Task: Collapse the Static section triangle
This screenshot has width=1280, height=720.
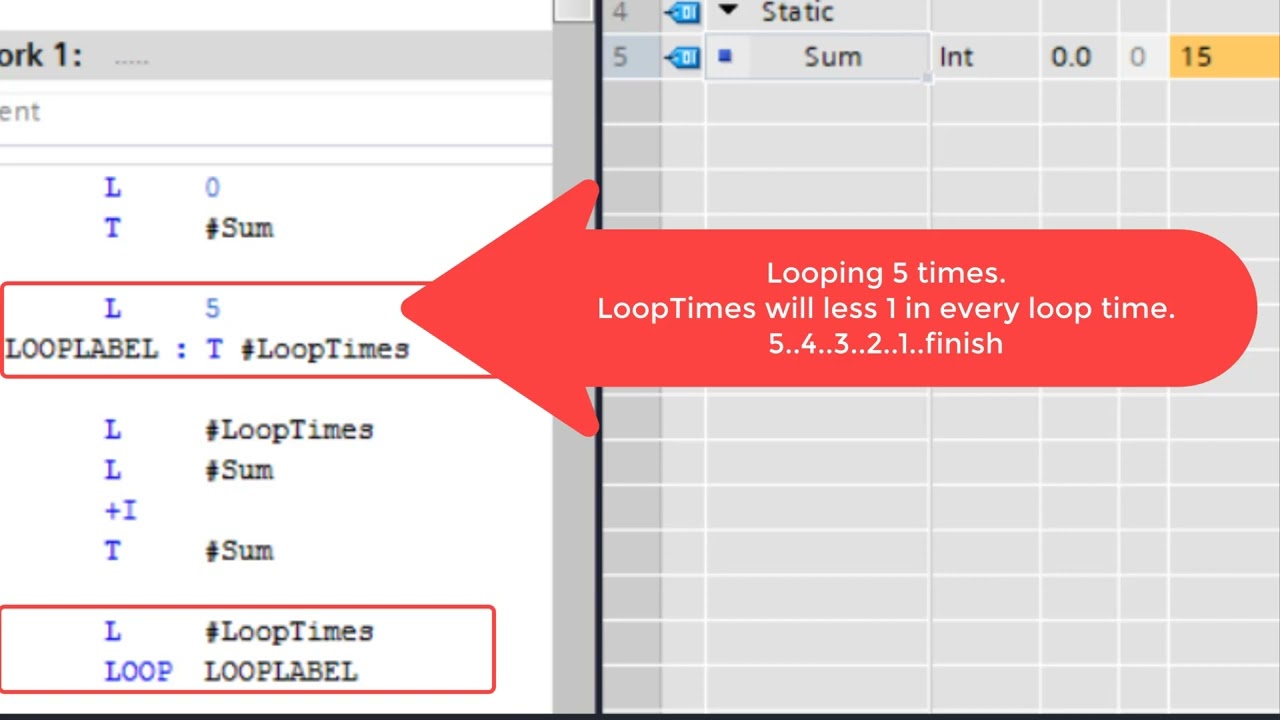Action: click(x=727, y=11)
